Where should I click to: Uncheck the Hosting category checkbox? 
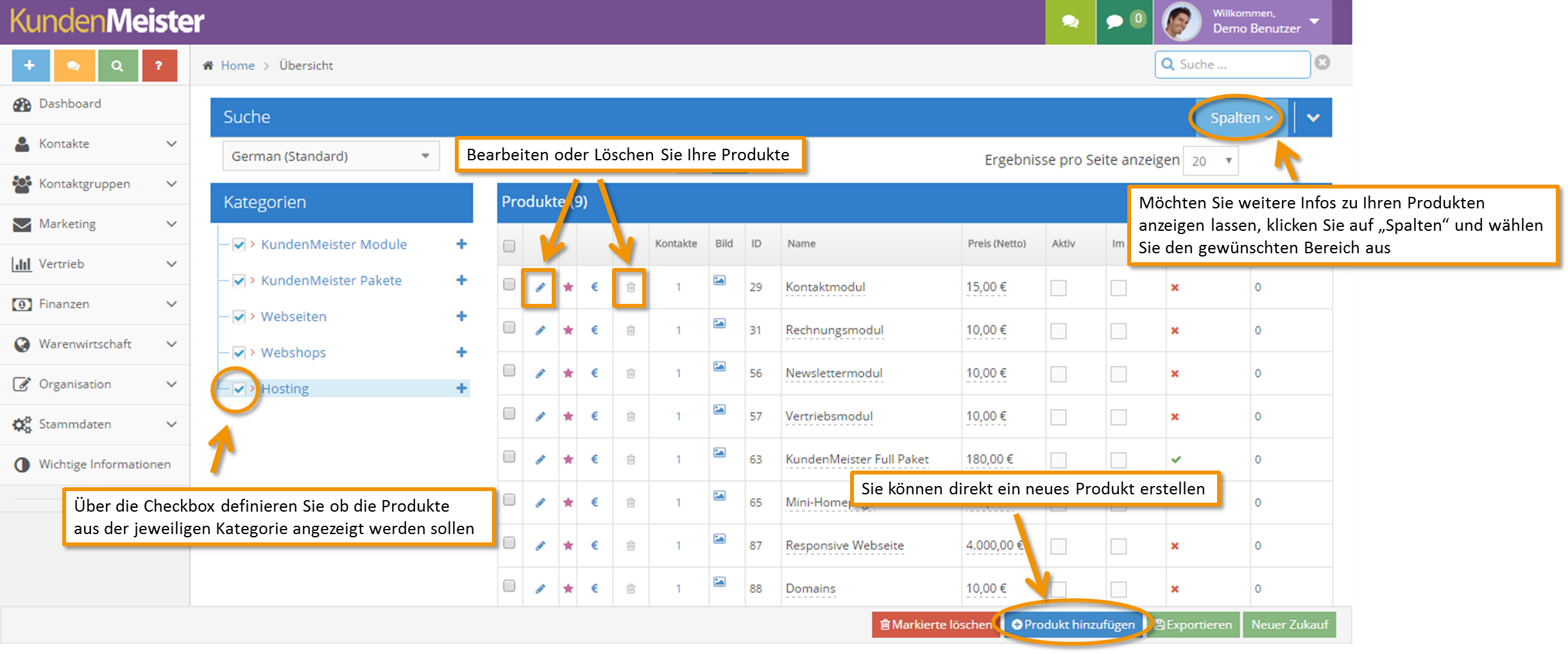click(239, 389)
